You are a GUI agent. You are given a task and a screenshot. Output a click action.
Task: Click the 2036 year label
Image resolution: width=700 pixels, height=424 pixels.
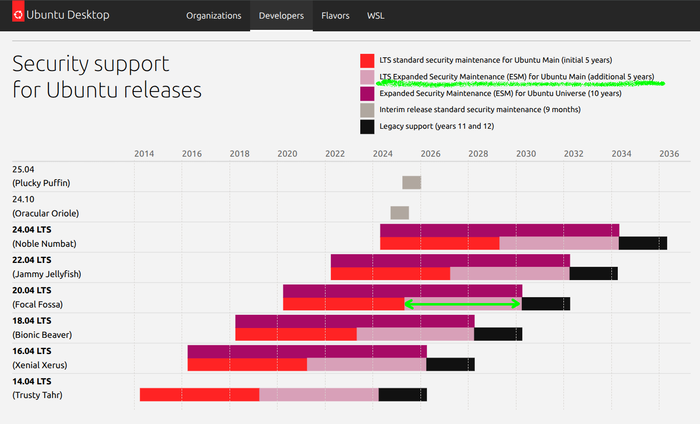click(x=669, y=154)
